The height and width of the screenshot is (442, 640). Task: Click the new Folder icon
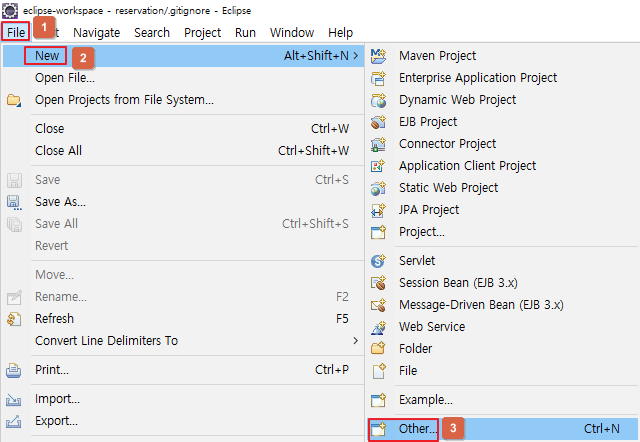coord(378,349)
